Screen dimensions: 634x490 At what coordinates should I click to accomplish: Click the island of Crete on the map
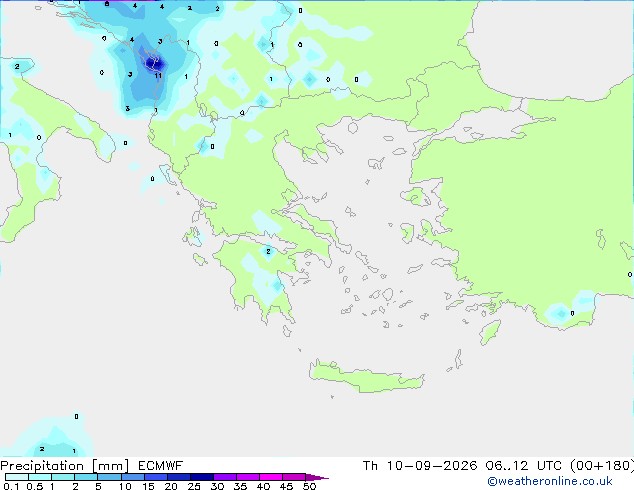click(x=366, y=377)
